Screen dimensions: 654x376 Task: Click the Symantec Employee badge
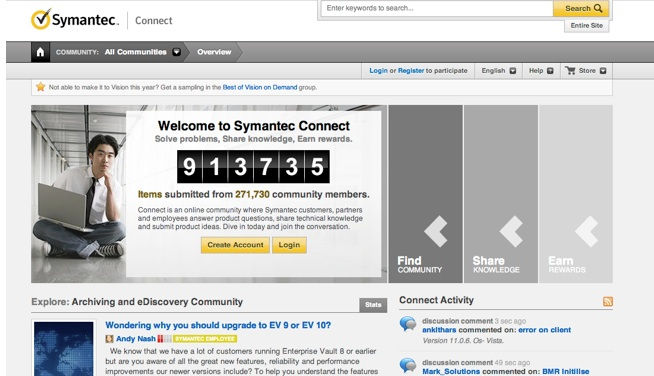tap(205, 339)
